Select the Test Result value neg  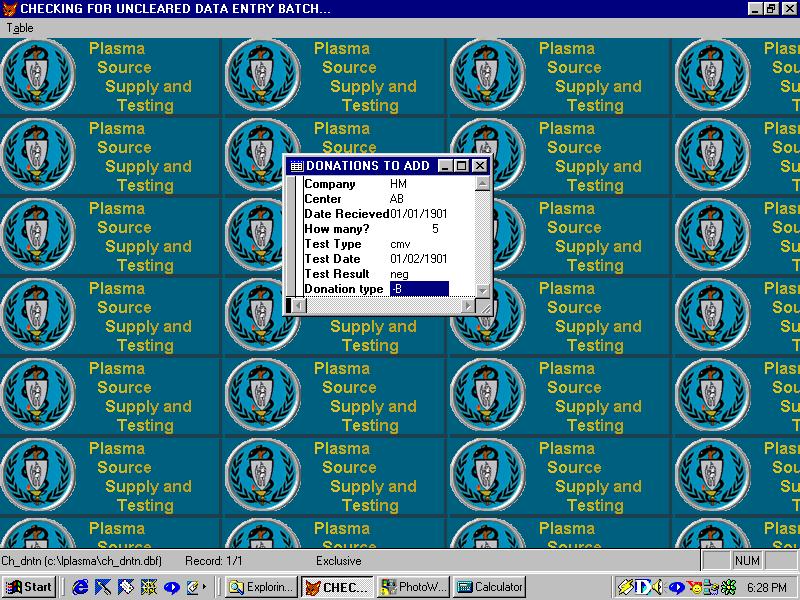(x=399, y=274)
